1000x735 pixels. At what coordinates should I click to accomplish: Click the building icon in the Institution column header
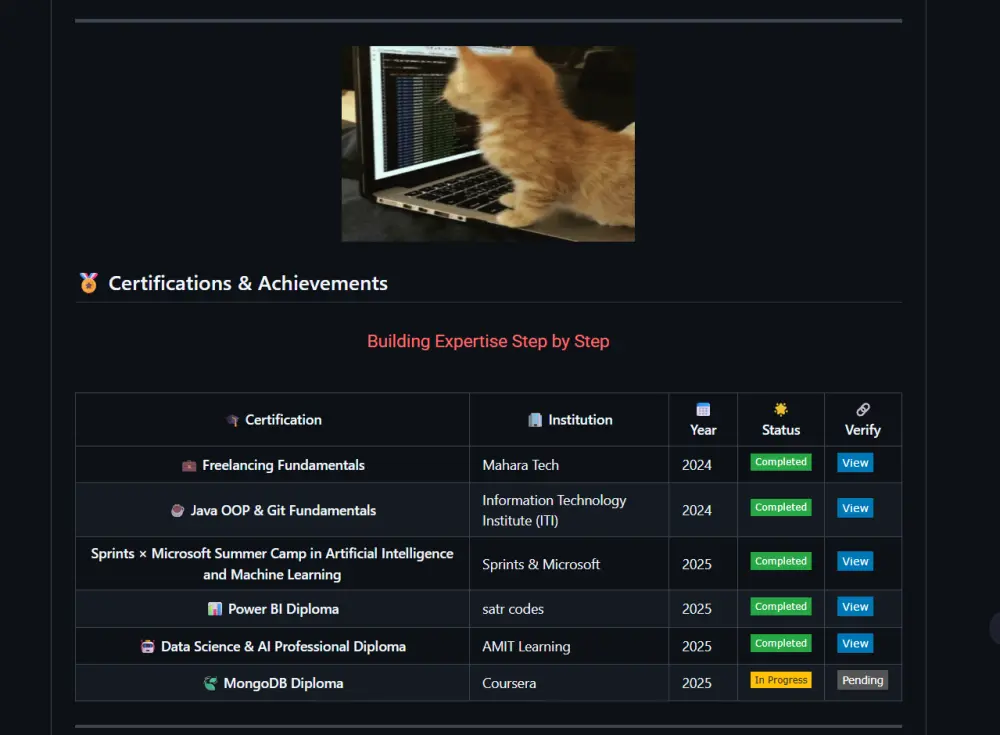click(x=535, y=419)
